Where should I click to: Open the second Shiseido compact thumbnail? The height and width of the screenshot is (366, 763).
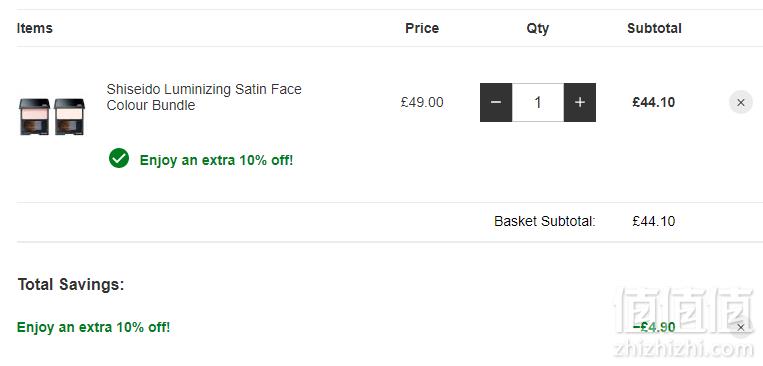(x=70, y=117)
